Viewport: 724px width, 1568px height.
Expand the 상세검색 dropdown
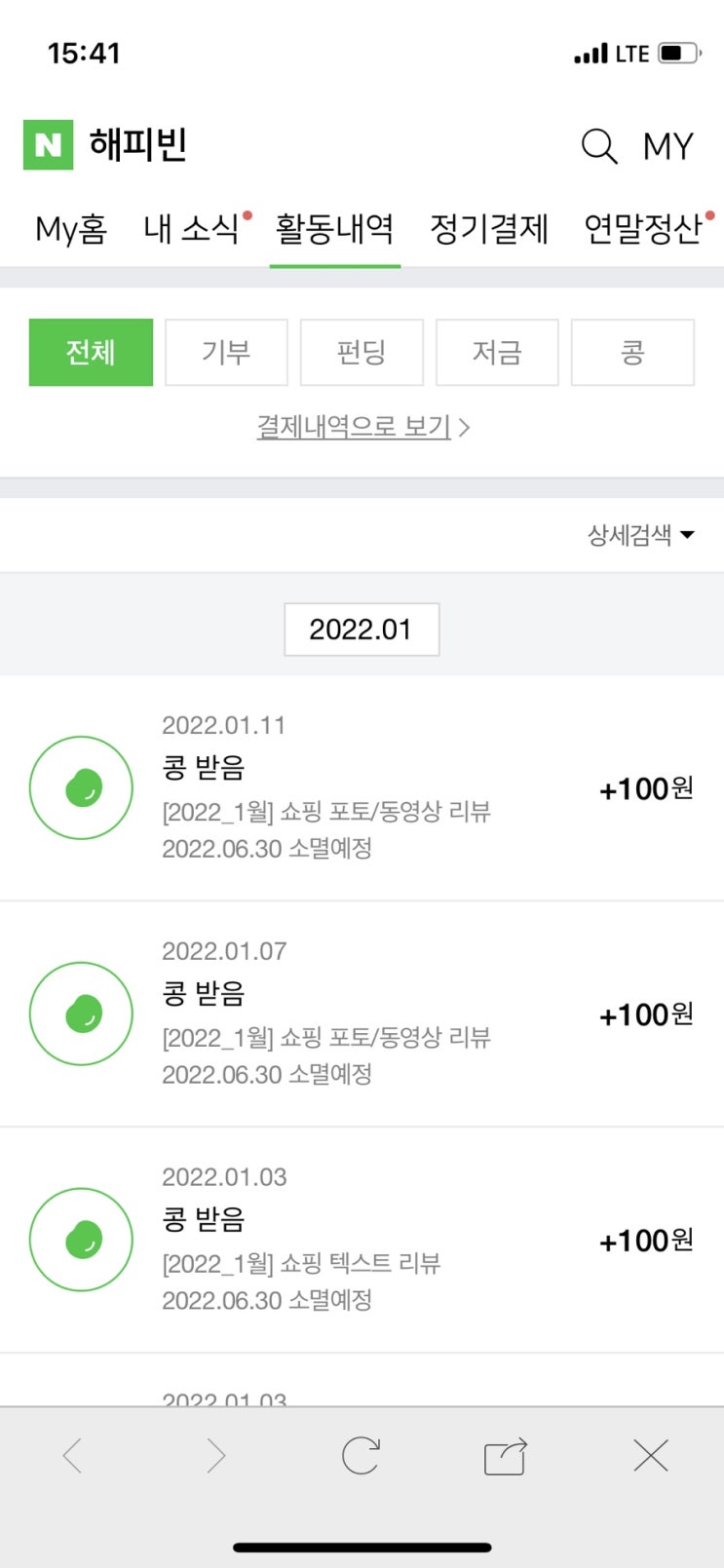(x=640, y=534)
